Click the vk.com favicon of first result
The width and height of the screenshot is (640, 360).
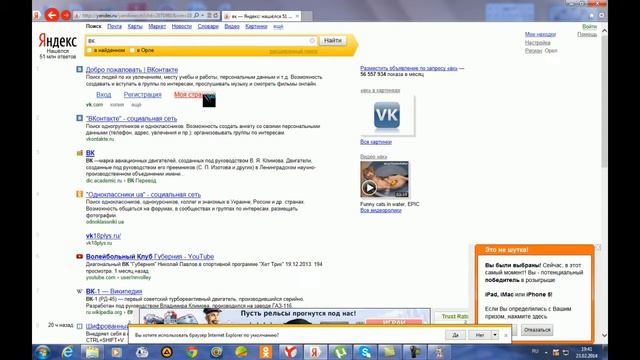click(x=80, y=69)
